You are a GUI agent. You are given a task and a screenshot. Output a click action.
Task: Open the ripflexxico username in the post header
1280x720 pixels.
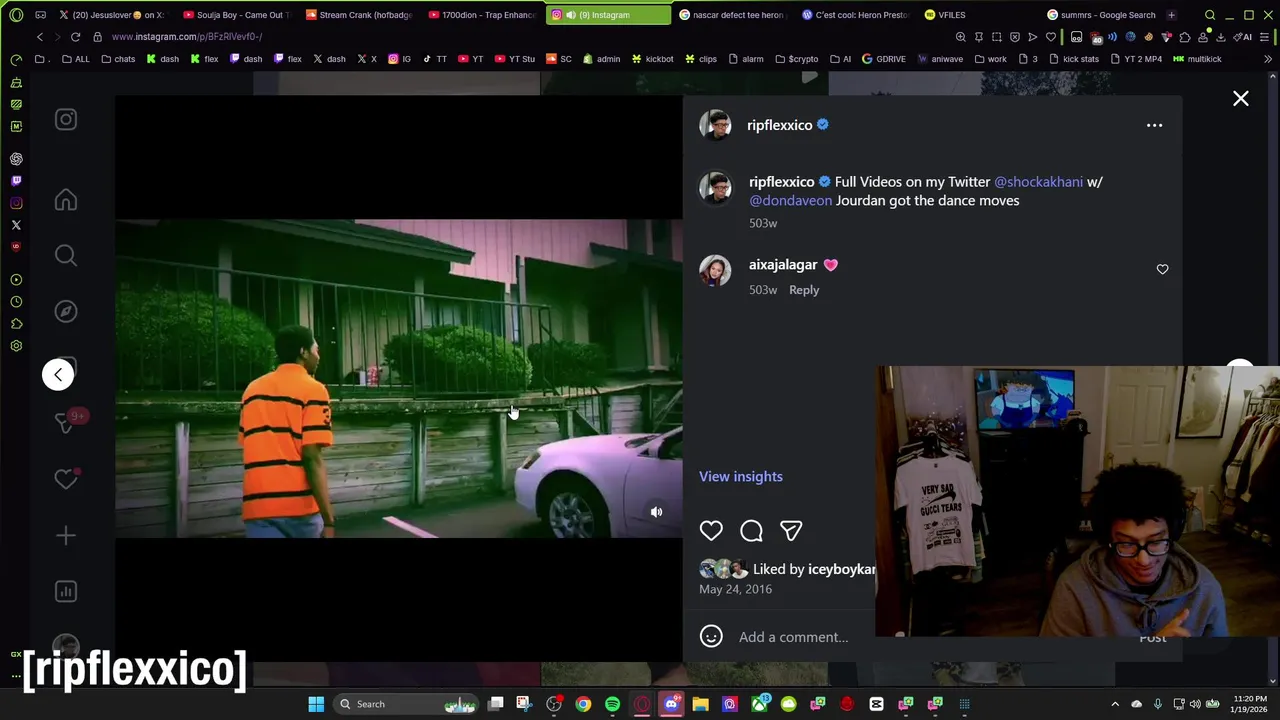[x=779, y=125]
